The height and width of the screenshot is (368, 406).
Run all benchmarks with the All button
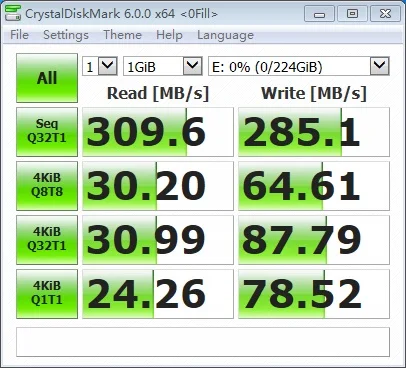[47, 78]
